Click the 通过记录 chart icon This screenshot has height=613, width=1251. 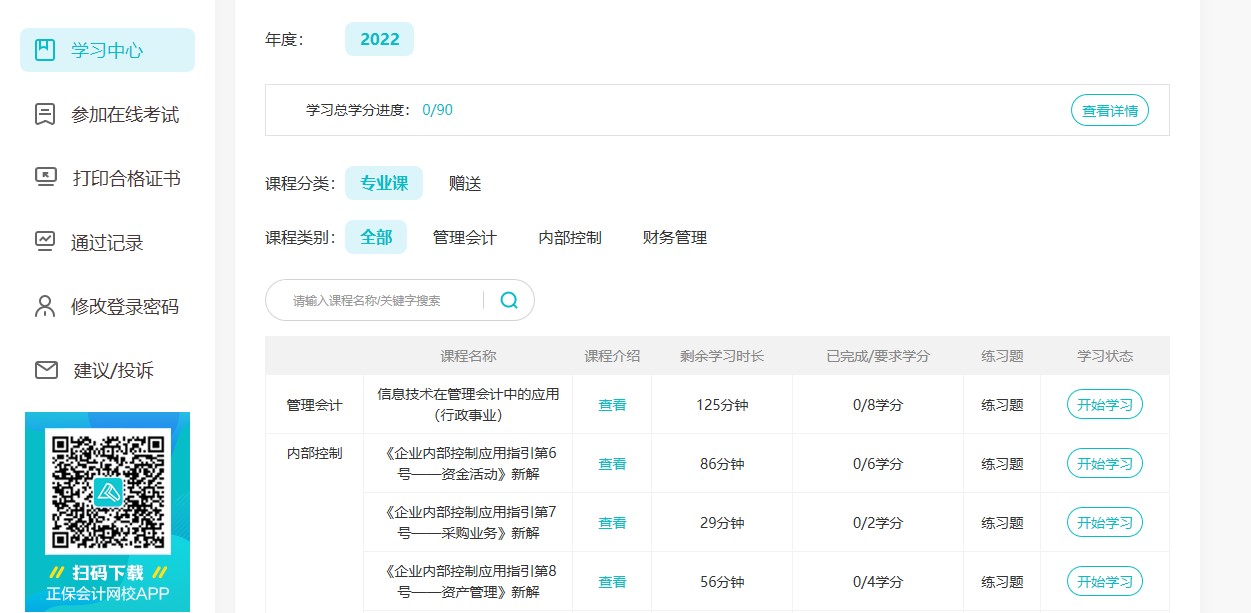coord(45,242)
